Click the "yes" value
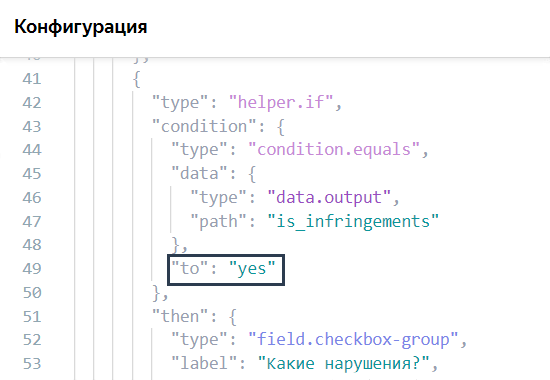The height and width of the screenshot is (380, 550). [x=252, y=269]
